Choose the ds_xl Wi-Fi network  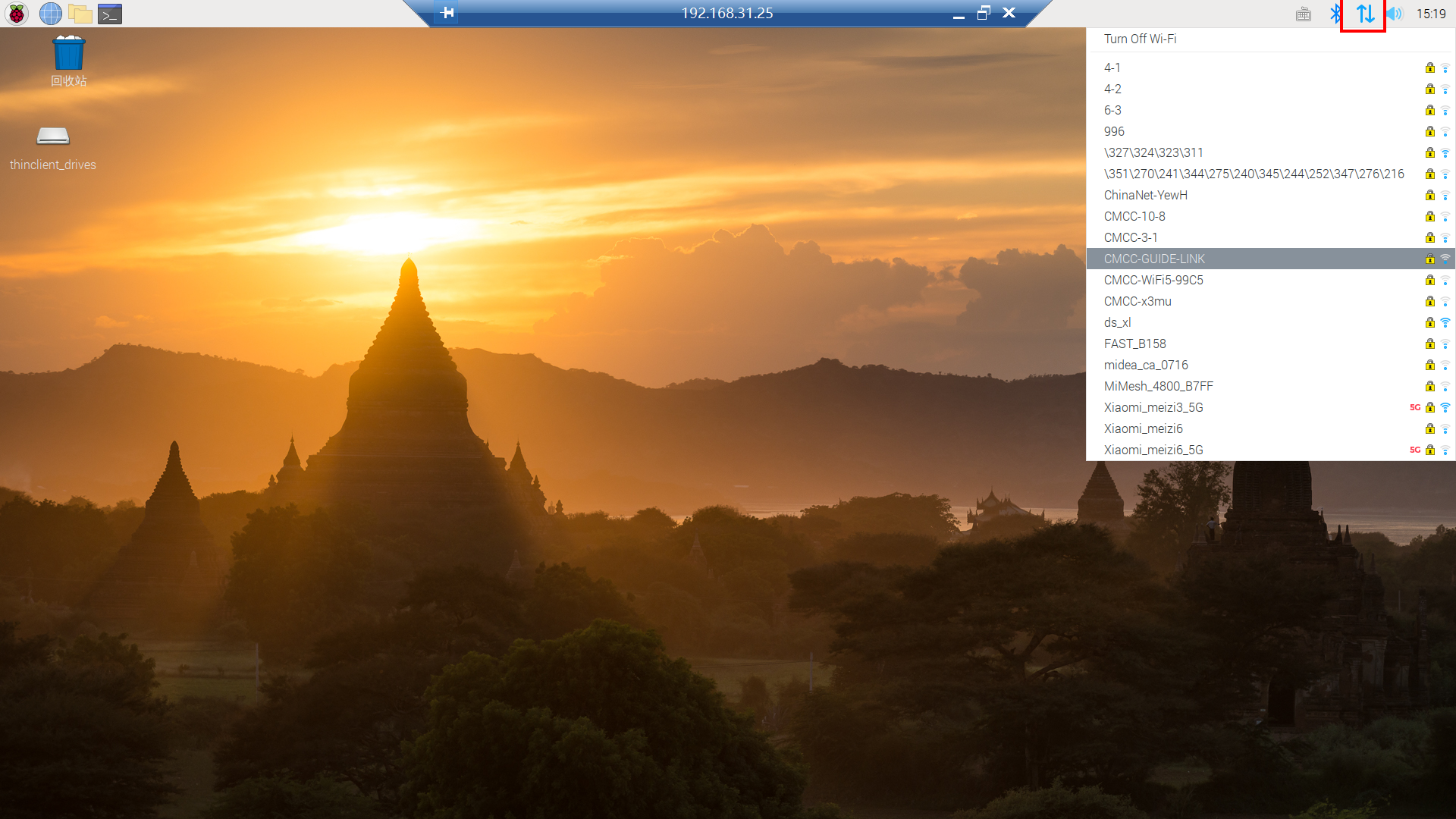pos(1117,322)
